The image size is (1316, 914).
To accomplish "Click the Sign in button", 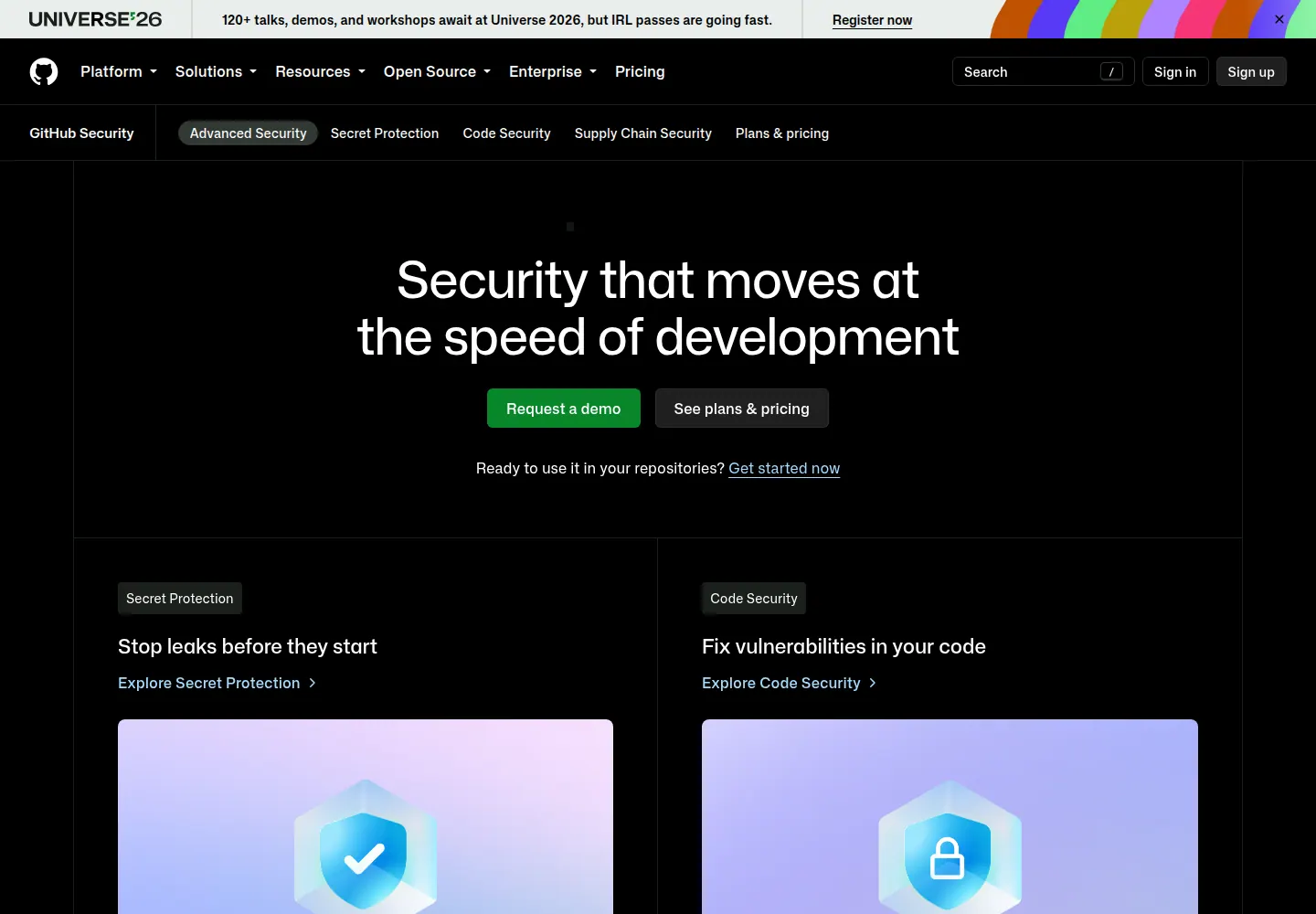I will tap(1175, 71).
